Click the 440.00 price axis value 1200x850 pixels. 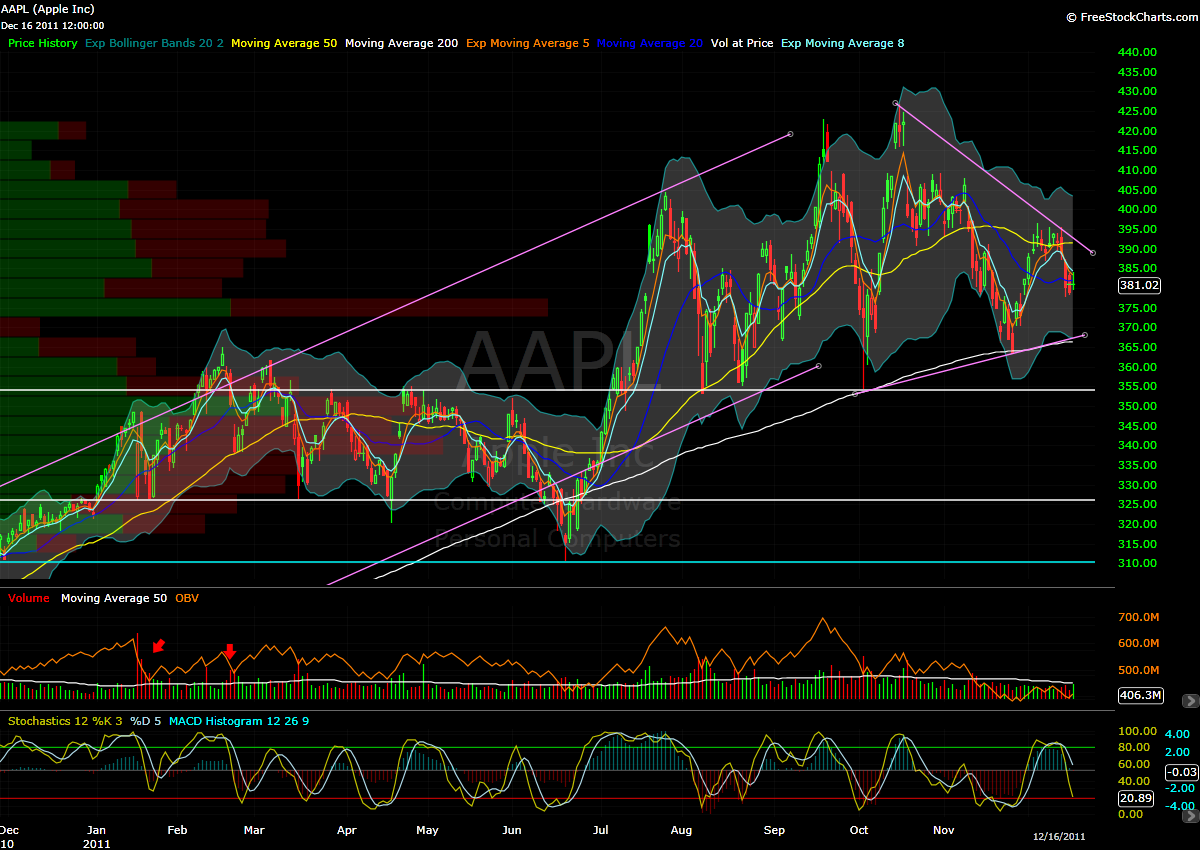click(1139, 52)
